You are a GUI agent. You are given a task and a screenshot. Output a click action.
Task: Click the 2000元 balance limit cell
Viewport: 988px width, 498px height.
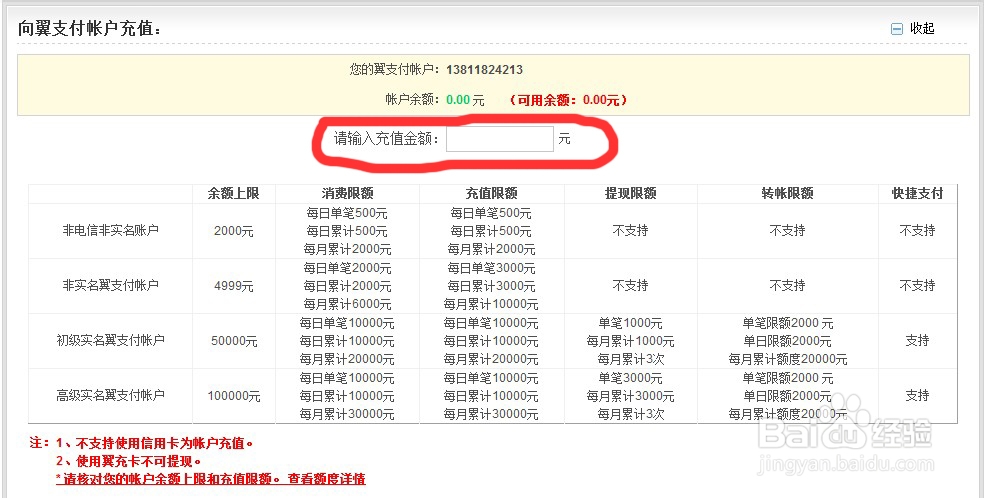234,231
